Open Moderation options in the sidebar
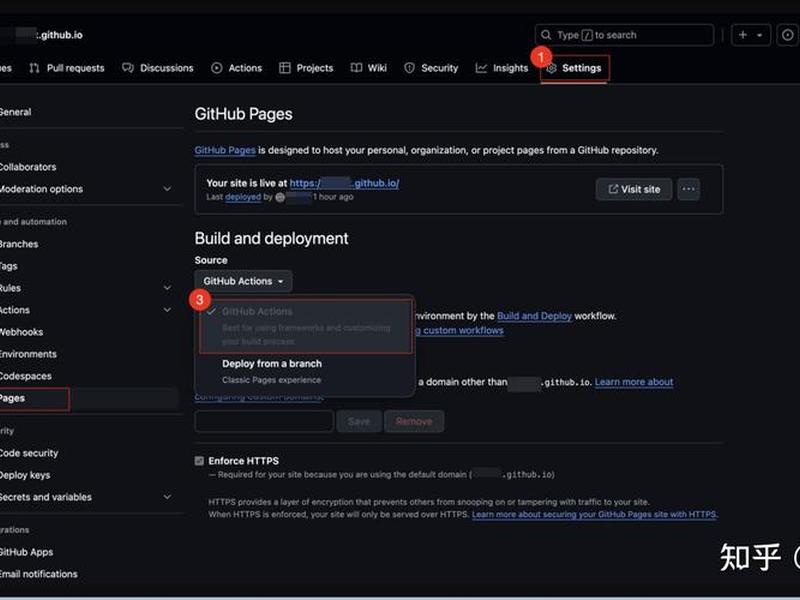This screenshot has width=800, height=600. click(41, 189)
